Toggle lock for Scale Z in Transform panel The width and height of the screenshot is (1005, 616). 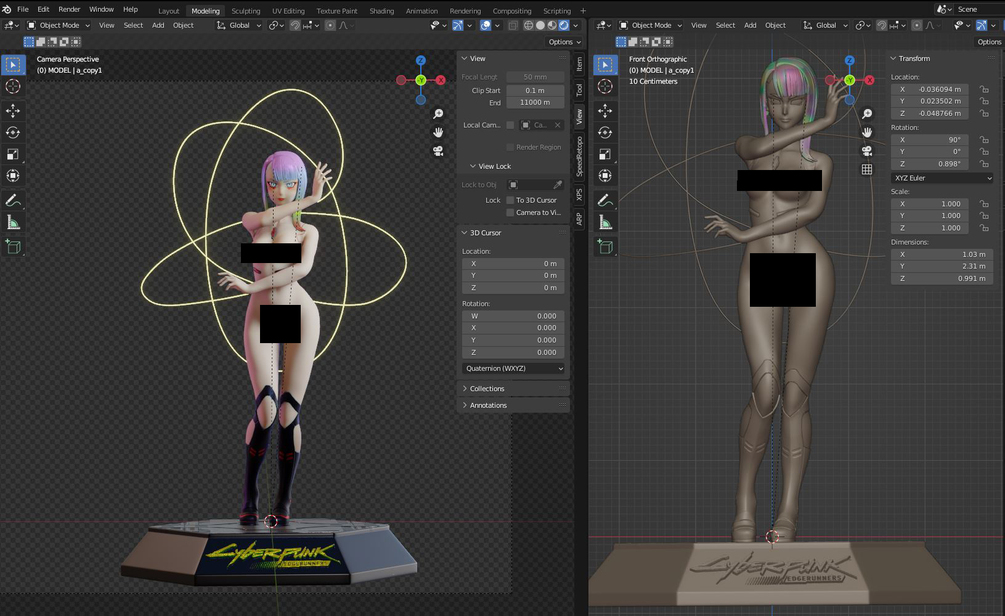pyautogui.click(x=984, y=228)
